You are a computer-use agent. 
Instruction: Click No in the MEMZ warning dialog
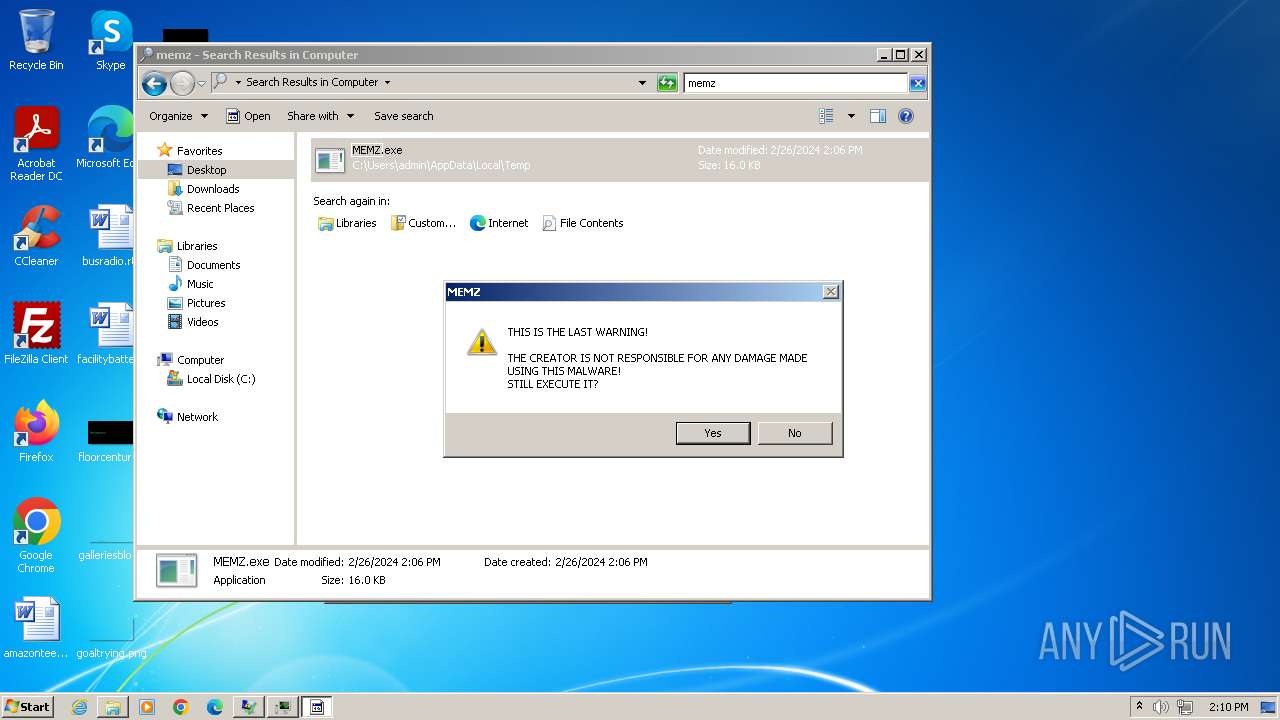click(794, 433)
